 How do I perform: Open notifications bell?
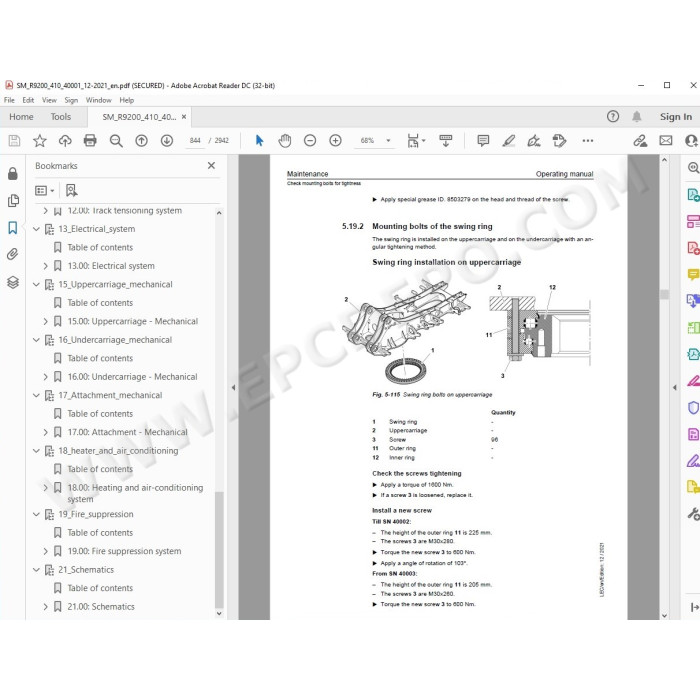(637, 117)
